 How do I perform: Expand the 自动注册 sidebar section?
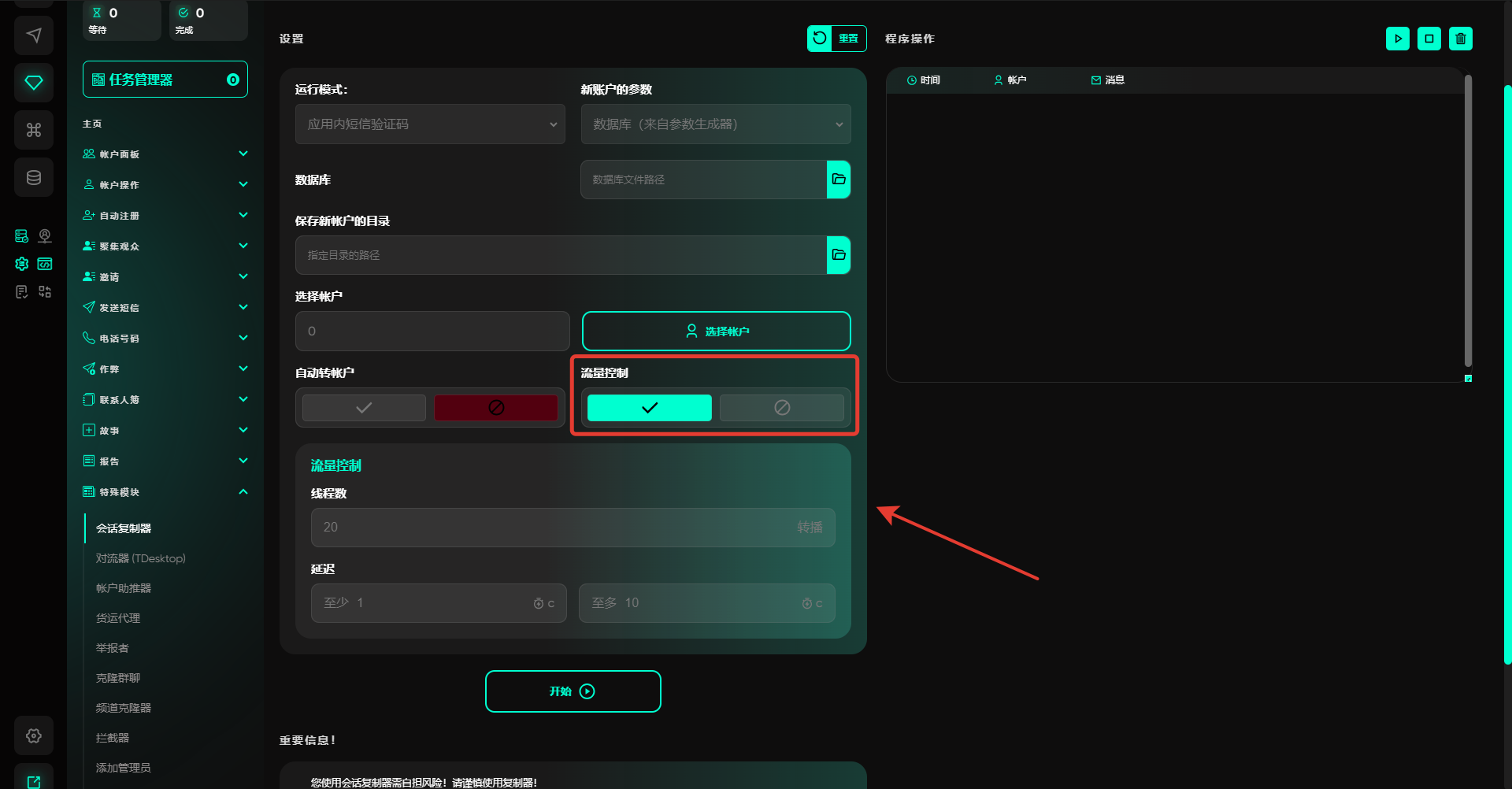point(165,216)
